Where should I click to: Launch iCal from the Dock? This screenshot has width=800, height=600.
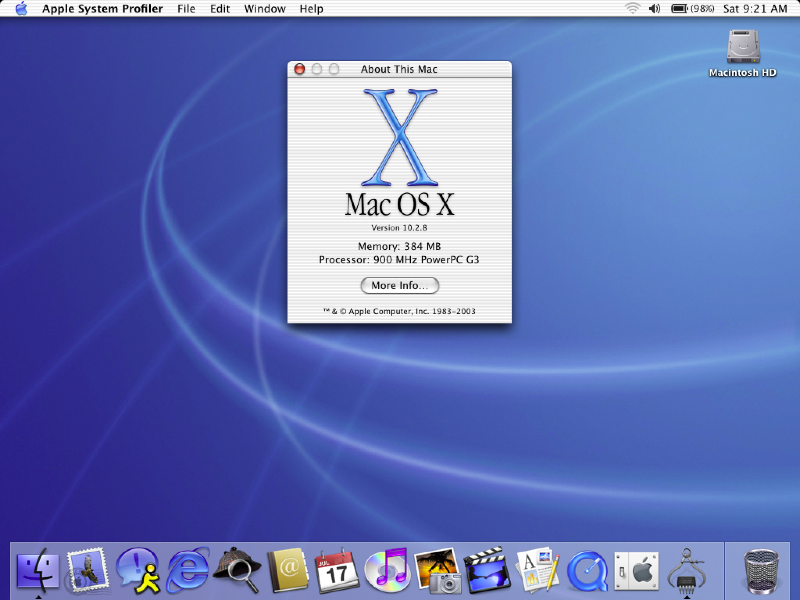(337, 570)
